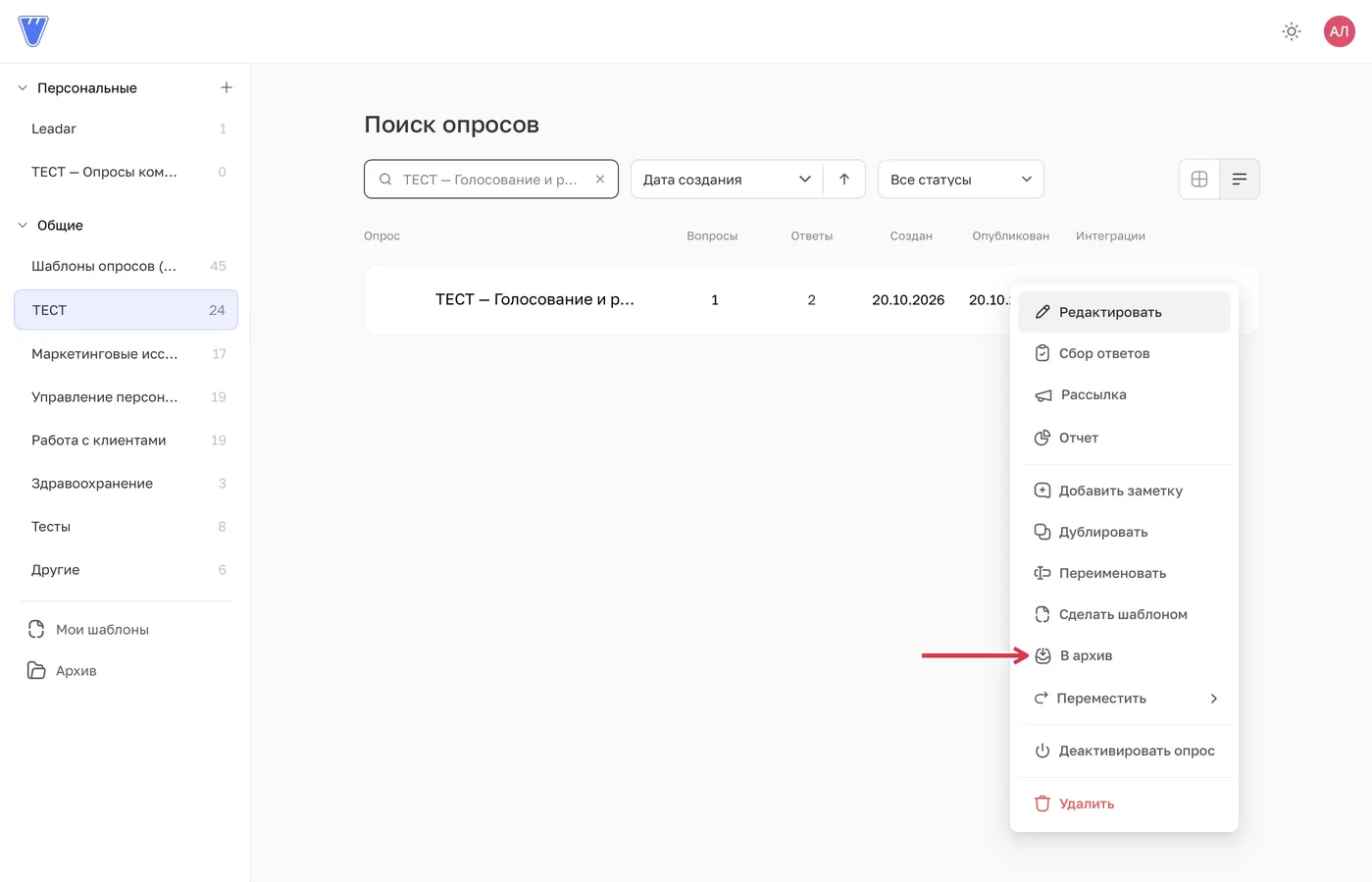
Task: Collapse the Общие section
Action: (23, 226)
